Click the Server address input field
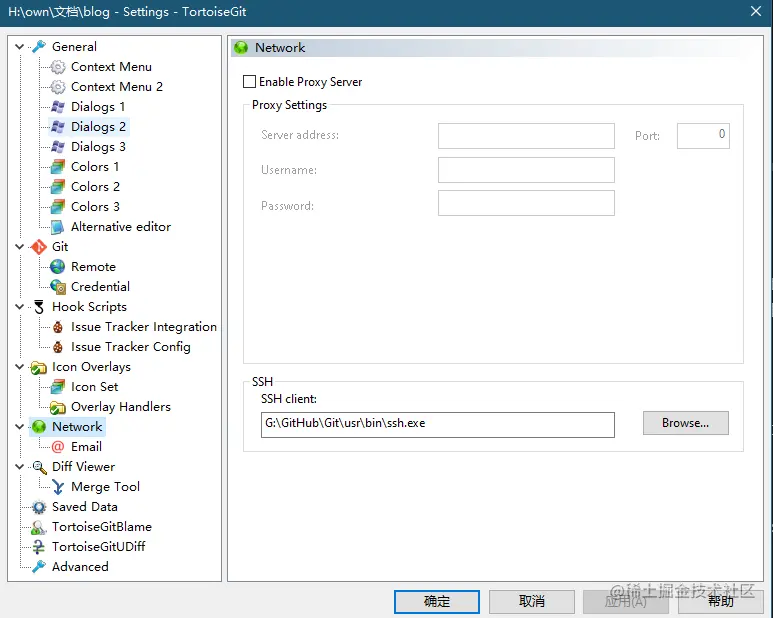 click(x=526, y=136)
